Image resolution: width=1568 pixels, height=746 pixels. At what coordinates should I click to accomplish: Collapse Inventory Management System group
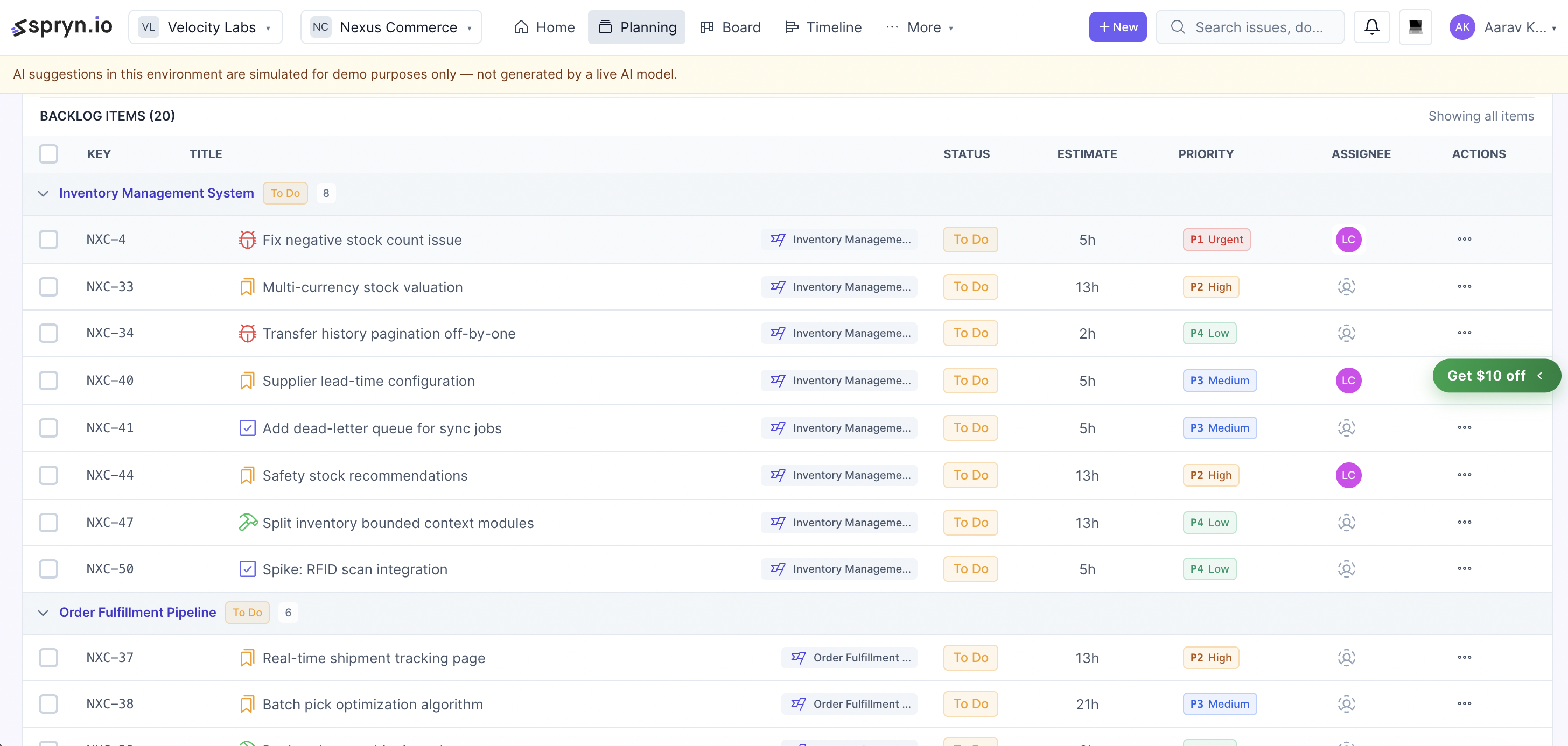point(43,194)
